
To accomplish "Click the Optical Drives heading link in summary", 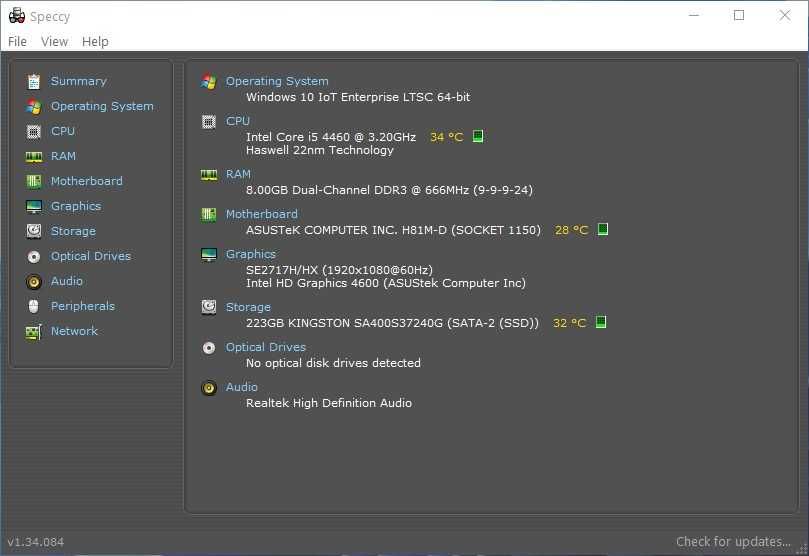I will click(266, 347).
